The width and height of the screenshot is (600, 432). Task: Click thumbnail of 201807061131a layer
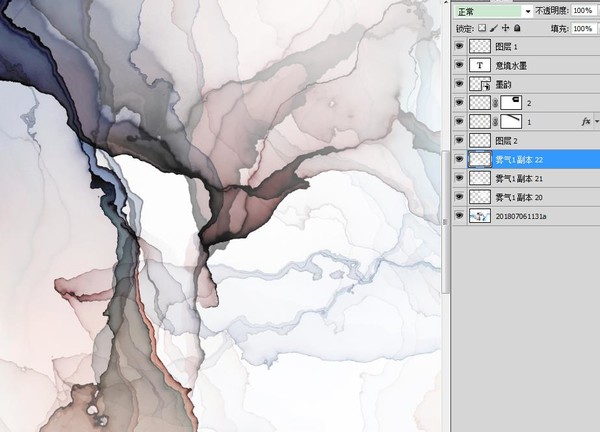pos(480,216)
